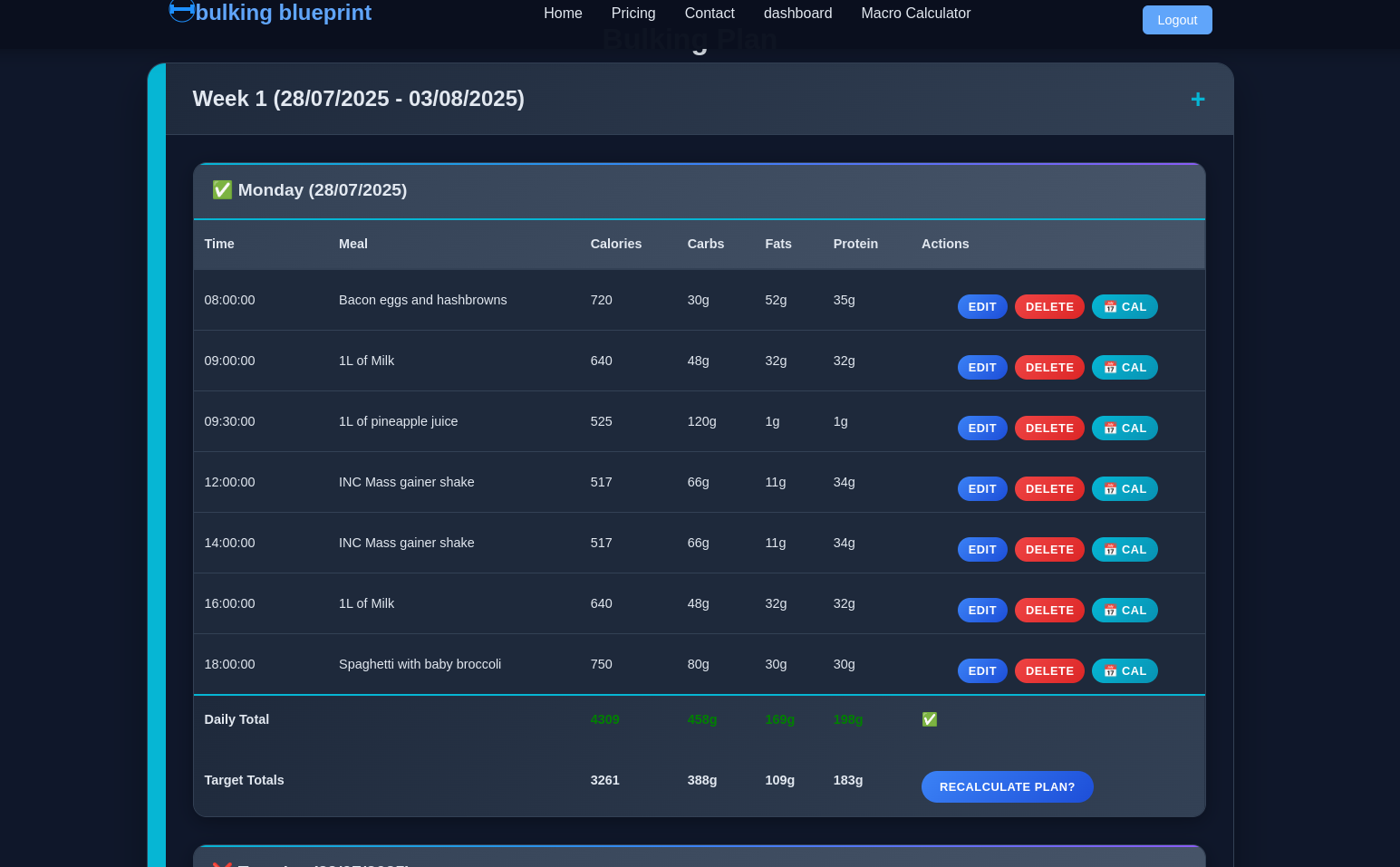Edit the Spaghetti with baby broccoli meal
Image resolution: width=1400 pixels, height=867 pixels.
point(981,671)
